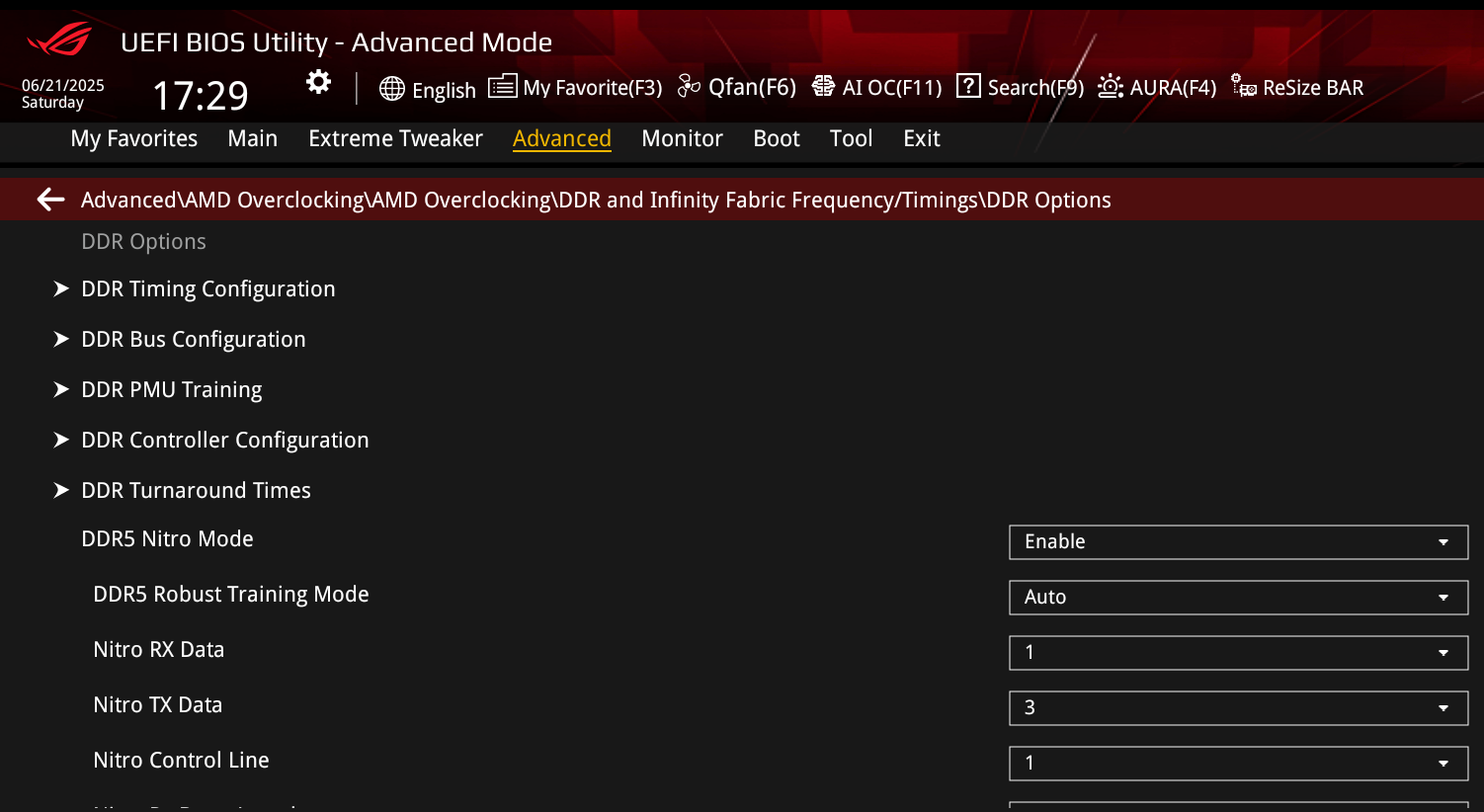
Task: Enter DDR PMU Training submenu
Action: tap(172, 389)
